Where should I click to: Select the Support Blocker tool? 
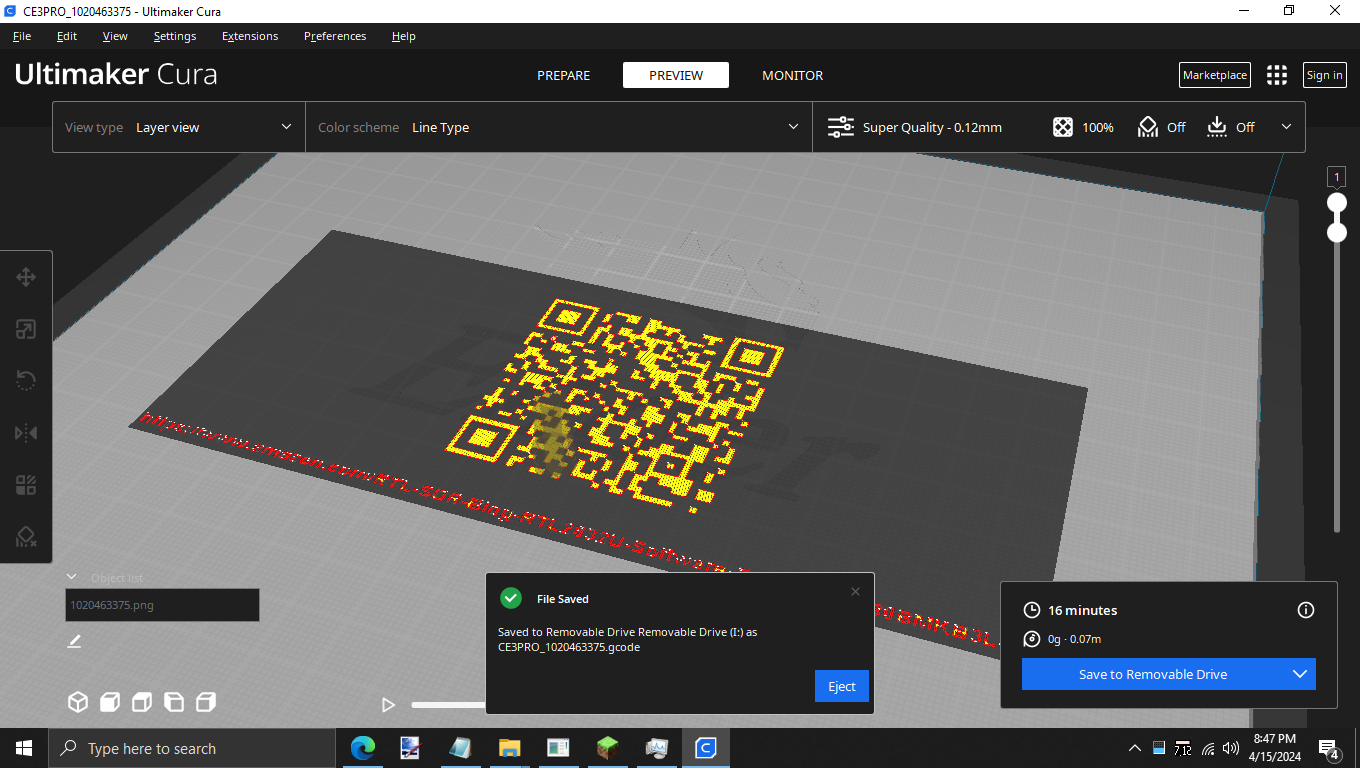coord(26,537)
